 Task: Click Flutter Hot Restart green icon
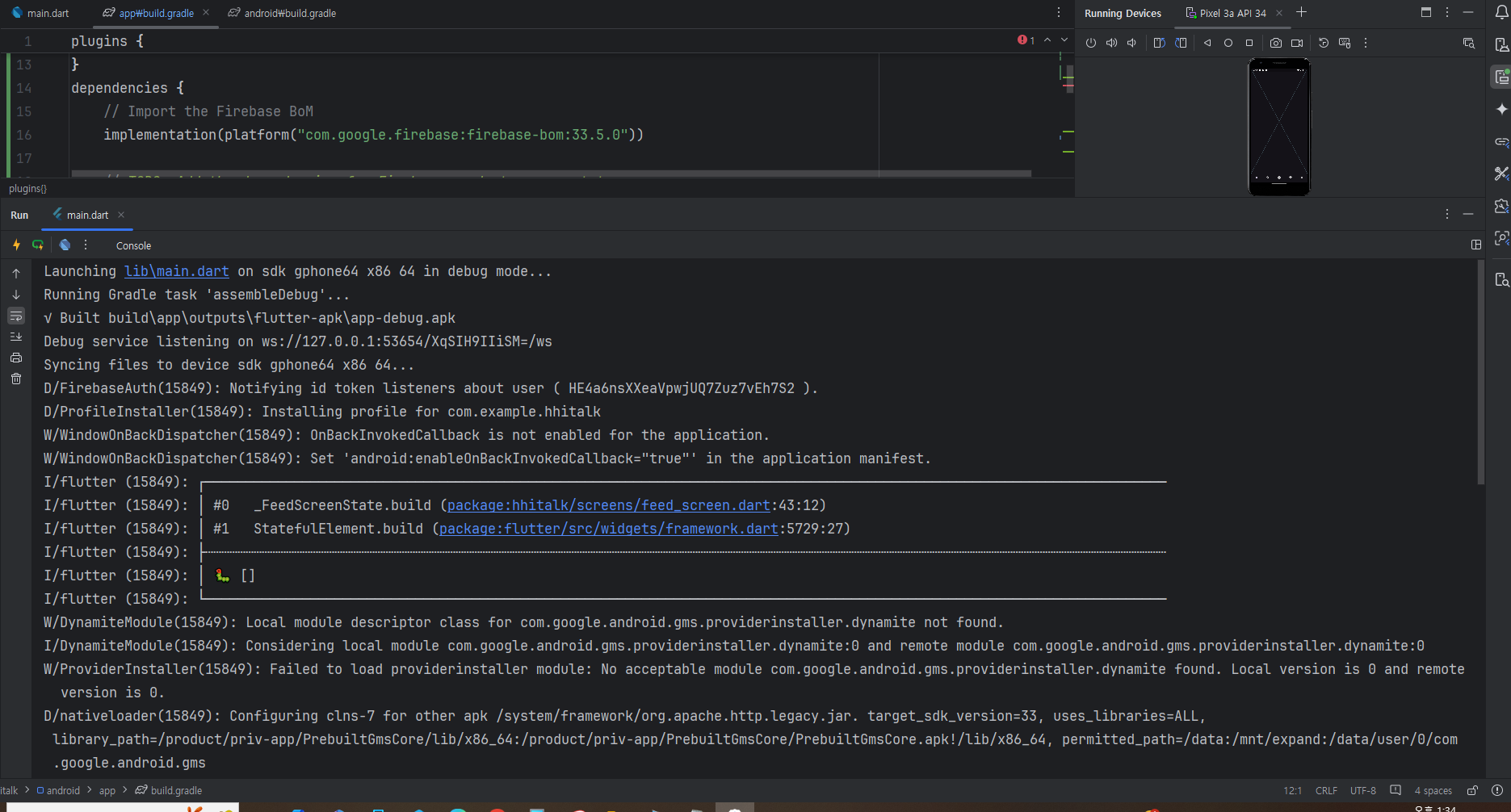point(37,245)
